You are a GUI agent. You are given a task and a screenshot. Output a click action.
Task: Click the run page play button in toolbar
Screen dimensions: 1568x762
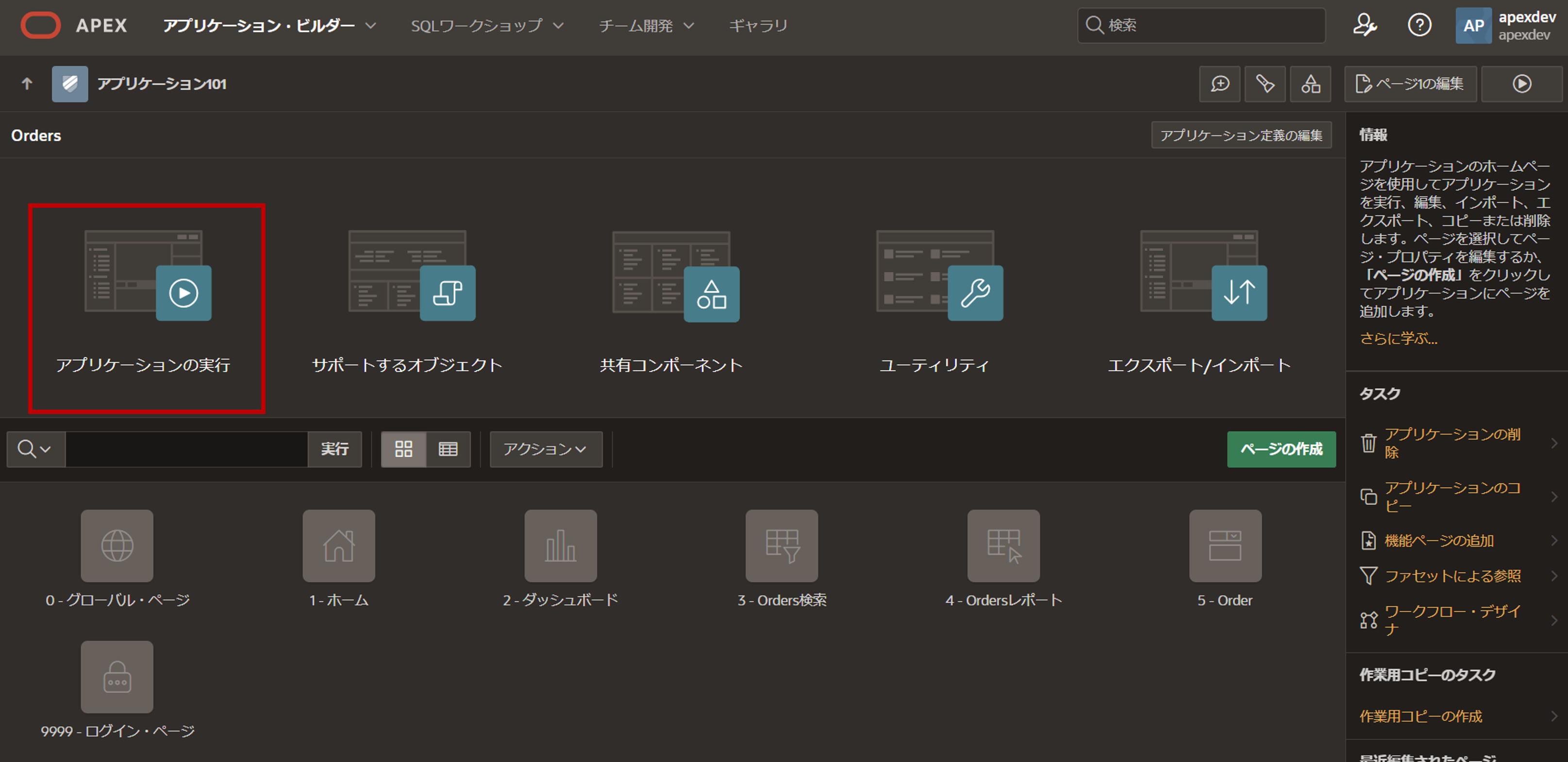pyautogui.click(x=1521, y=84)
